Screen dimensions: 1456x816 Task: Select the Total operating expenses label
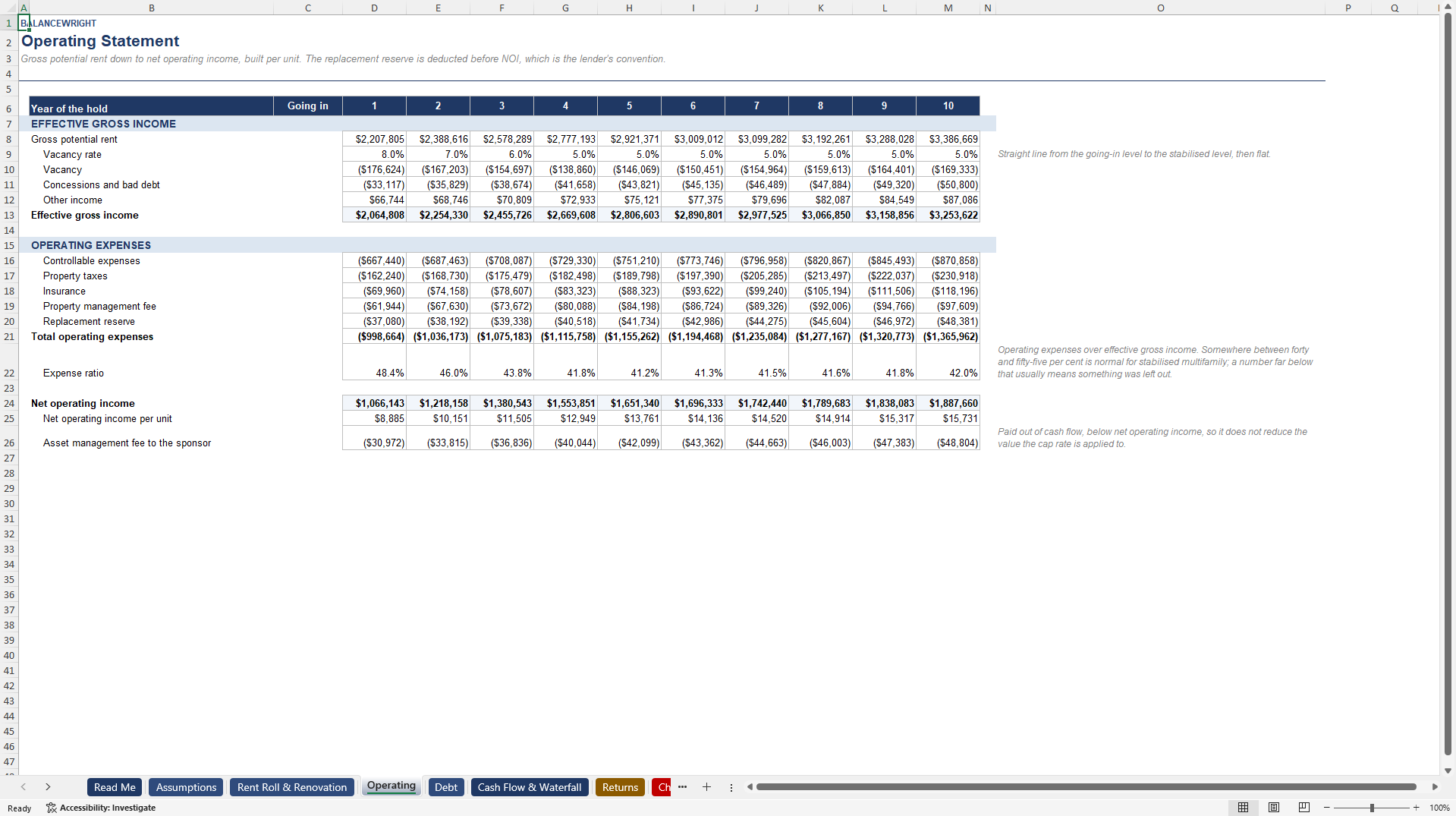click(x=92, y=336)
